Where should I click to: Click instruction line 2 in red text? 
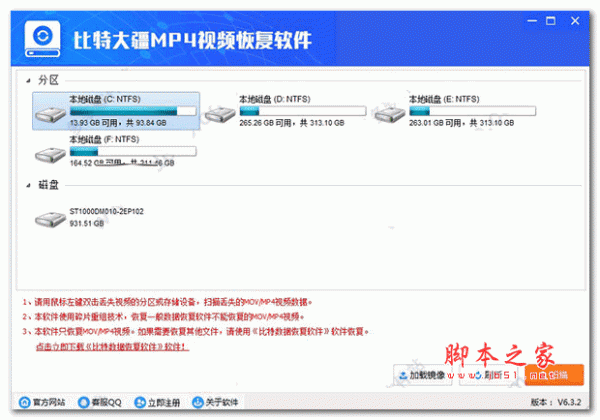point(163,317)
